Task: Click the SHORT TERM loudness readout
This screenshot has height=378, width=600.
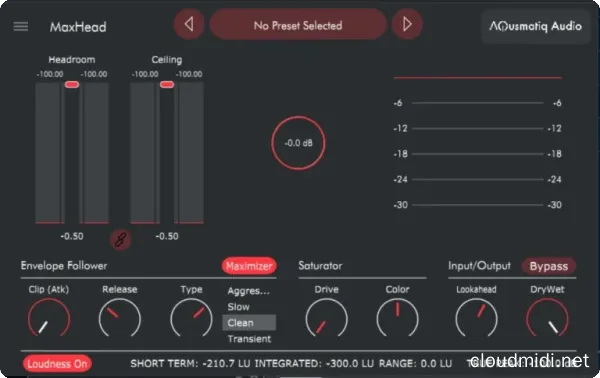Action: point(190,363)
